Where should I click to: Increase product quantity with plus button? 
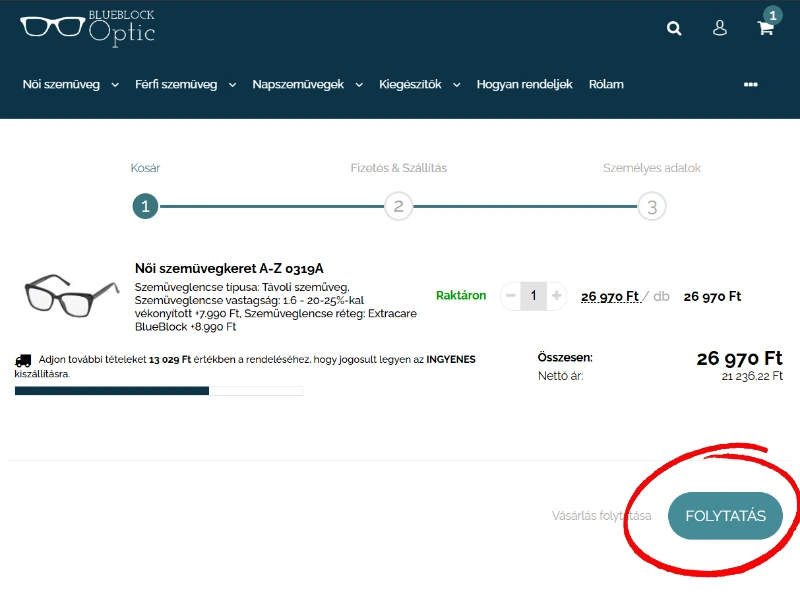(557, 296)
